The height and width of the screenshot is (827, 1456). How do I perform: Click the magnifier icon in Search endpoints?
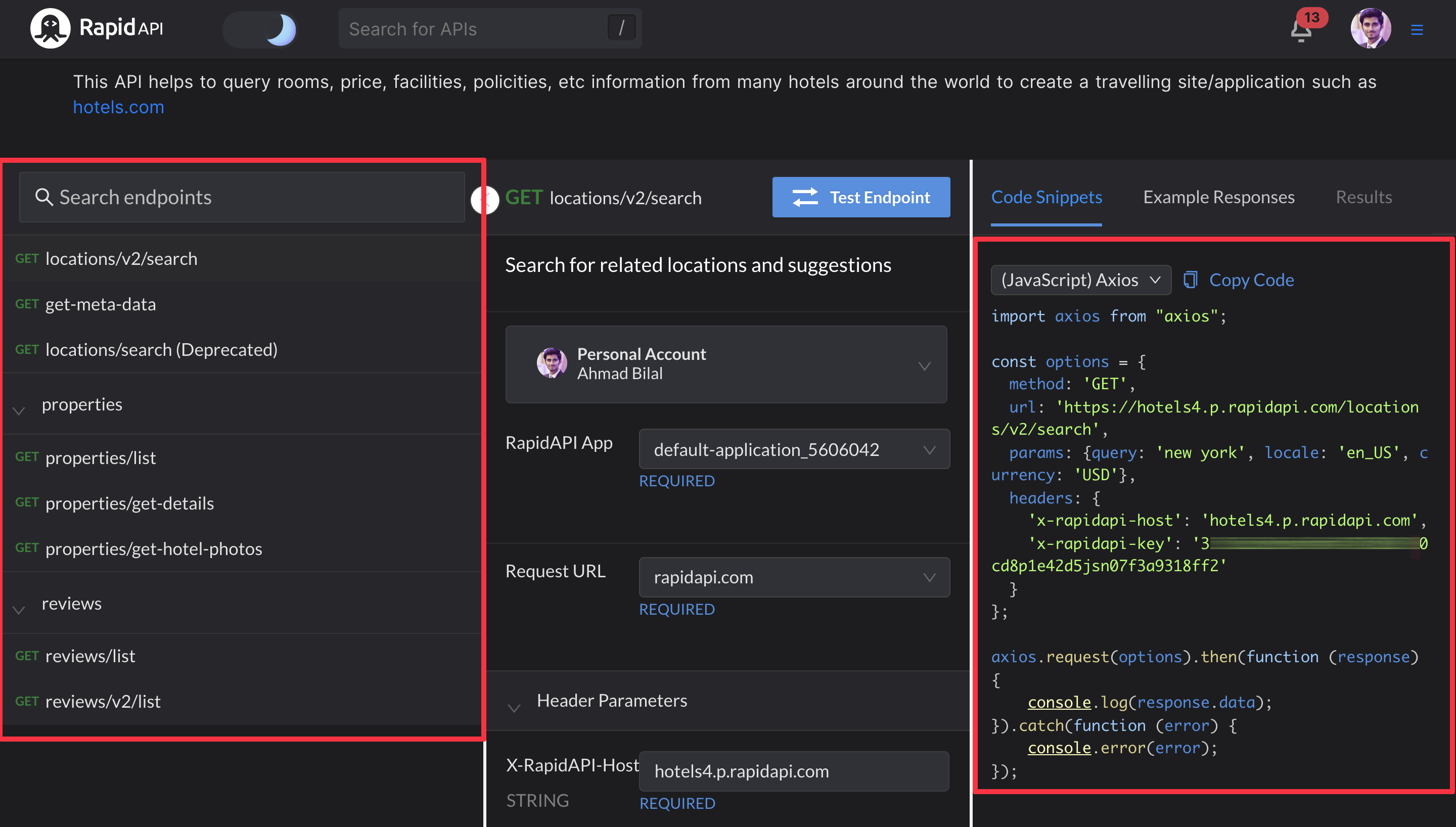43,197
